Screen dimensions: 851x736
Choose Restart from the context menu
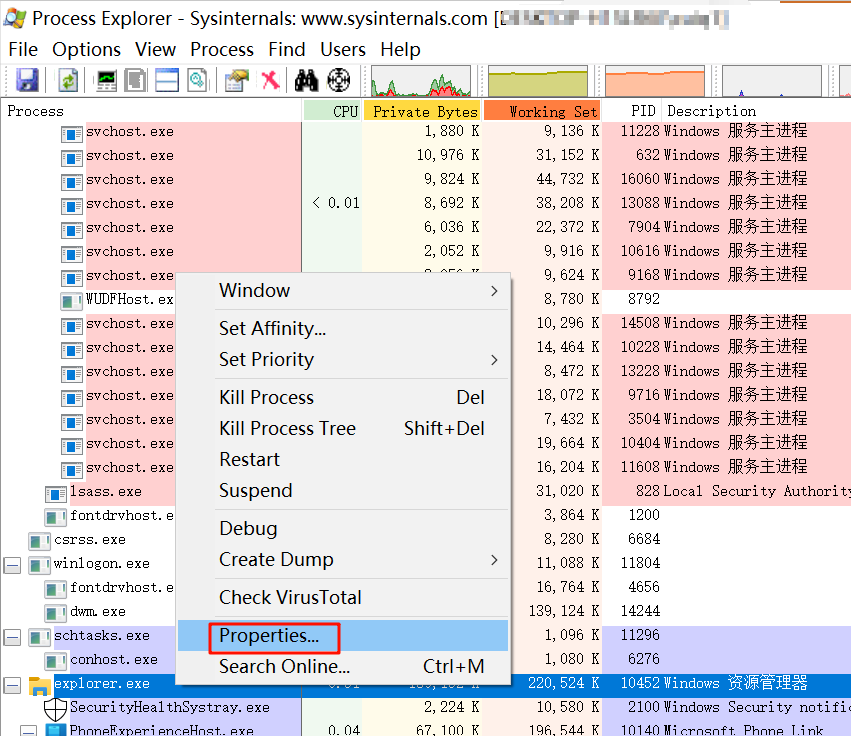point(343,459)
